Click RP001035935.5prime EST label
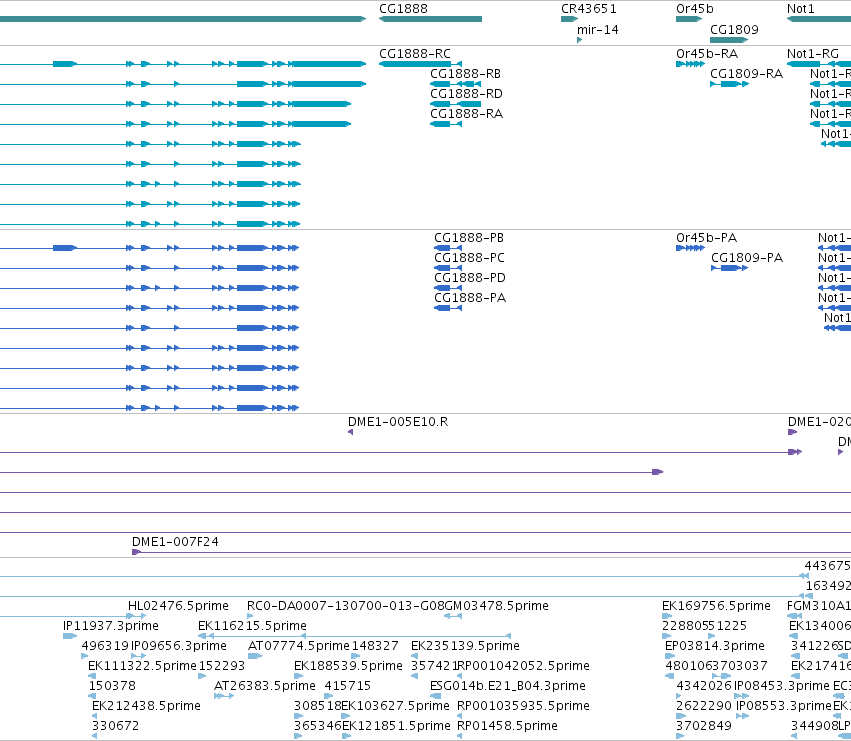851x741 pixels. 523,706
